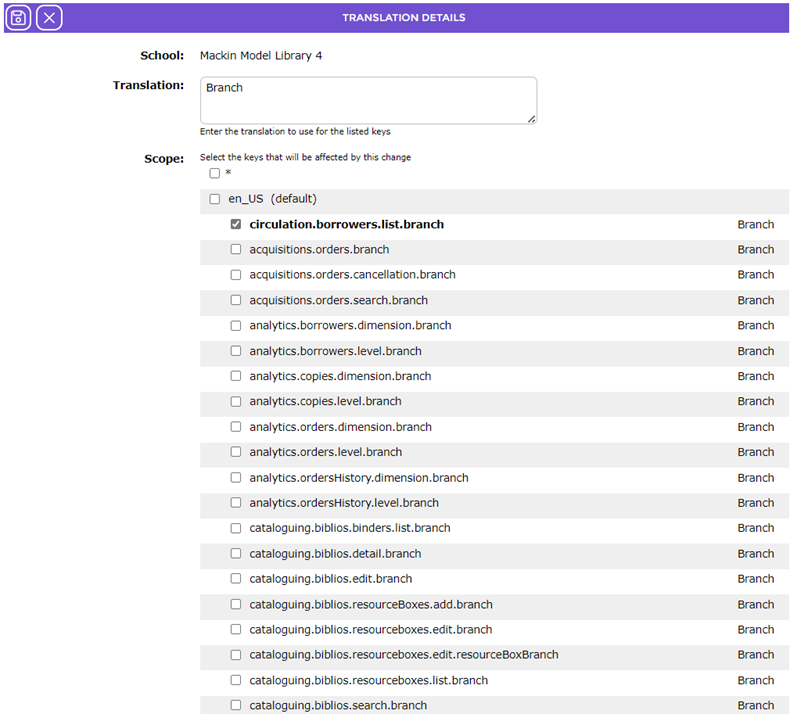
Task: Click the analytics.ordersHistory.dimension.branch key text
Action: pyautogui.click(x=359, y=478)
